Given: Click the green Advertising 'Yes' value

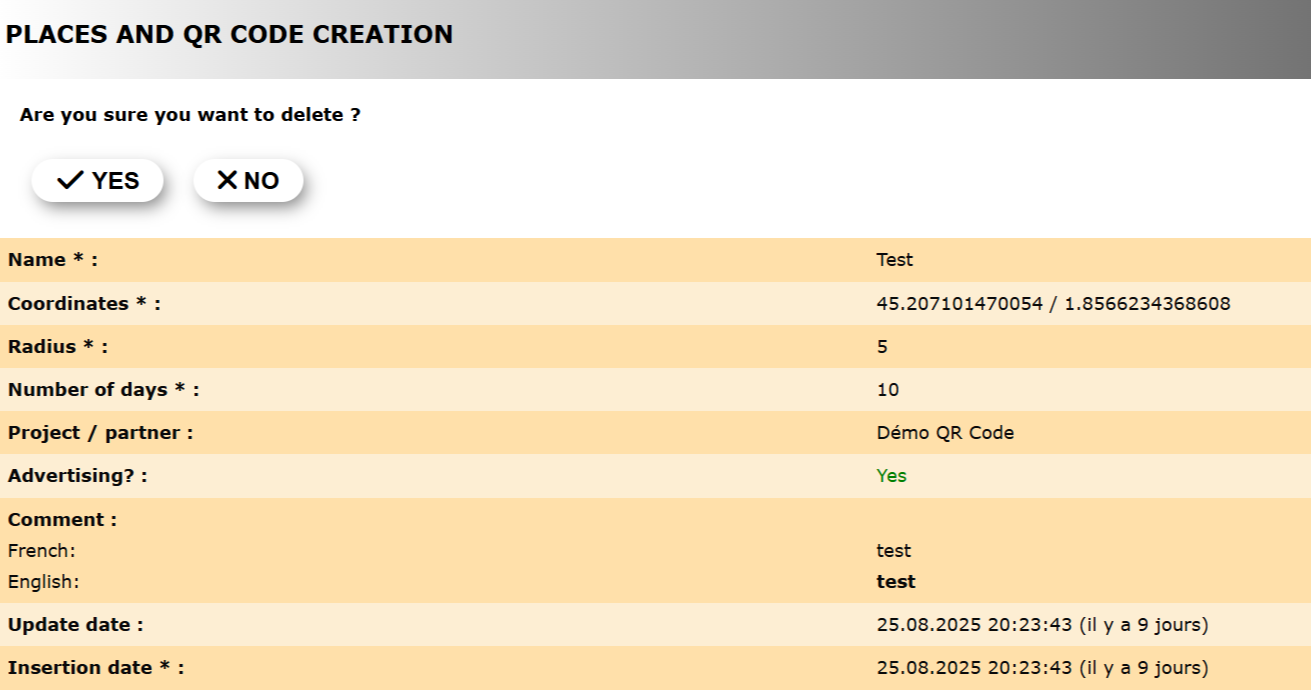Looking at the screenshot, I should (891, 476).
